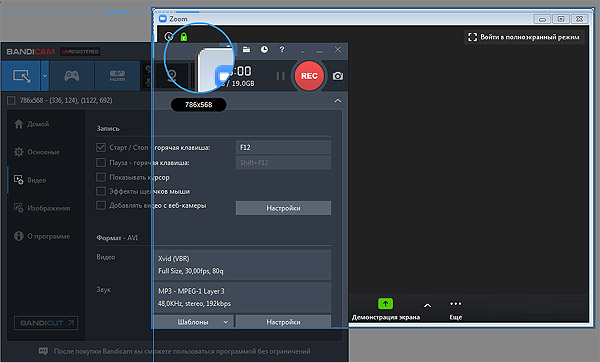Open the screen recording mode dropdown arrow

[x=45, y=76]
